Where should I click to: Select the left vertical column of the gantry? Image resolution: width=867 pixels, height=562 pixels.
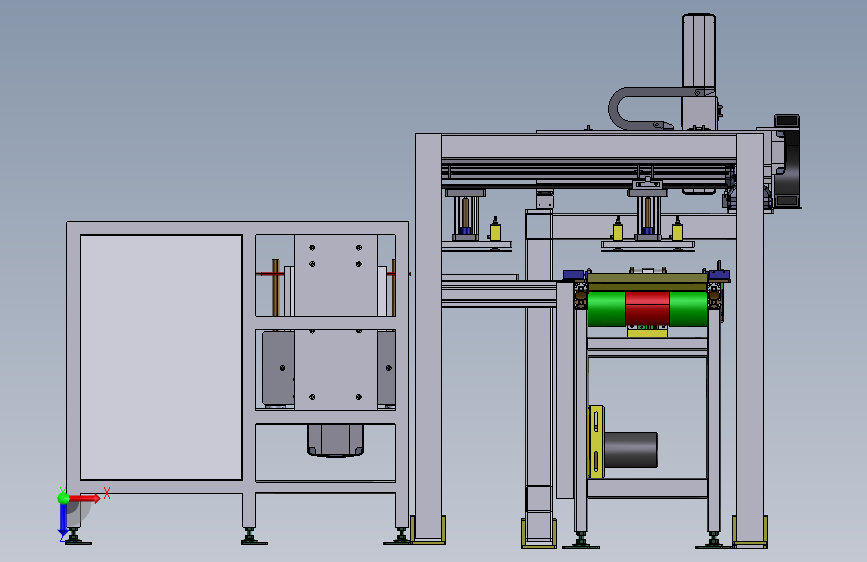[x=429, y=337]
